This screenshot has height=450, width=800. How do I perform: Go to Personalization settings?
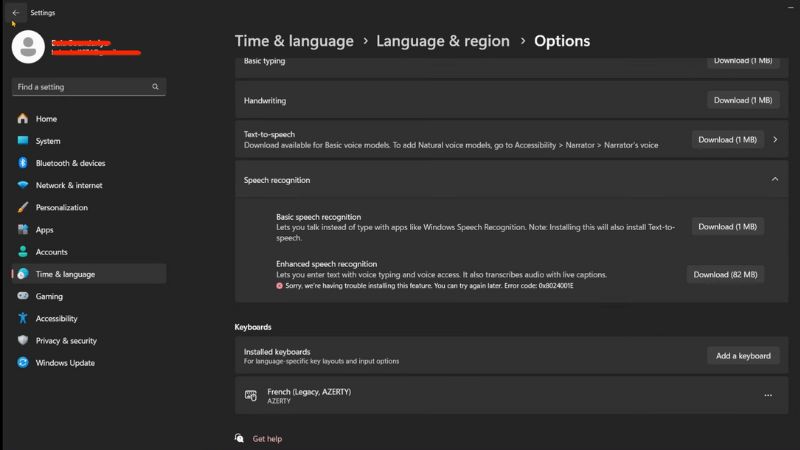coord(61,208)
